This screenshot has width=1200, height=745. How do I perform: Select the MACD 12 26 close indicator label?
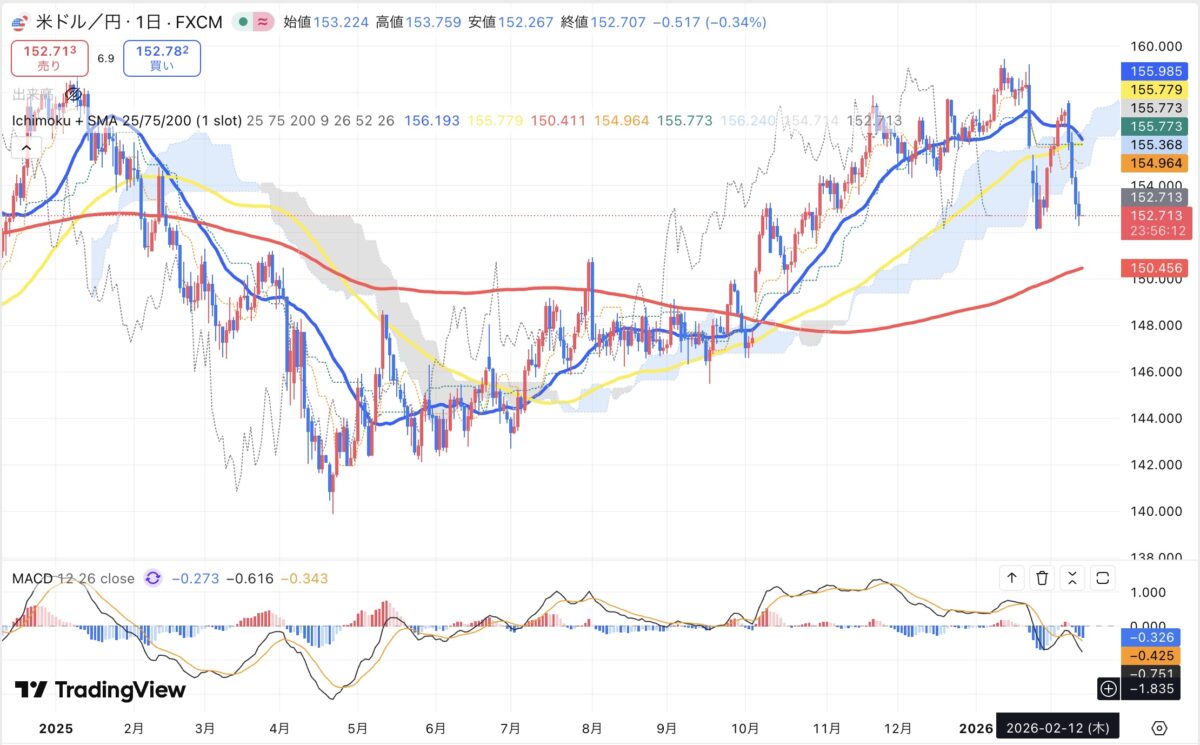tap(73, 578)
